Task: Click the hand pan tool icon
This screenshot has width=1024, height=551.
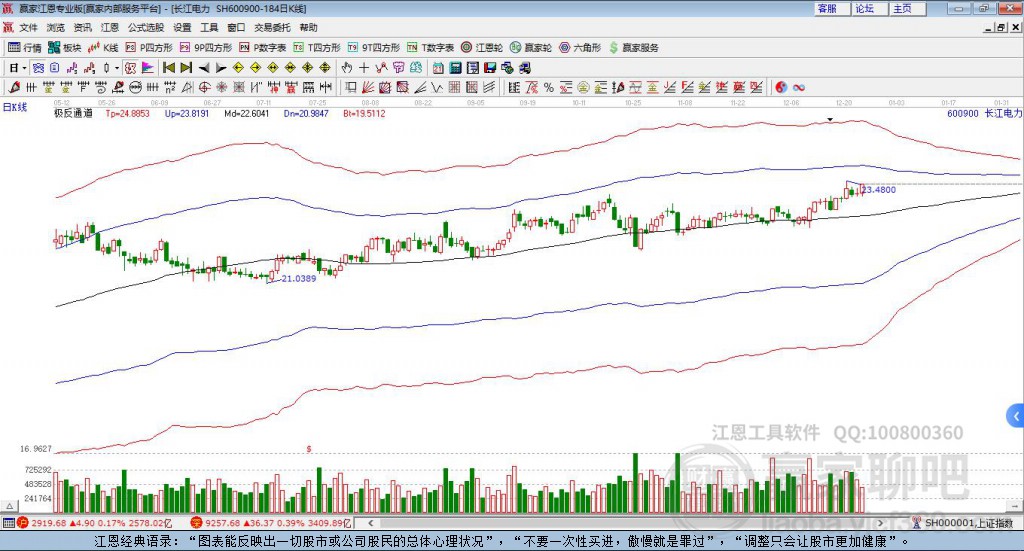Action: 347,68
